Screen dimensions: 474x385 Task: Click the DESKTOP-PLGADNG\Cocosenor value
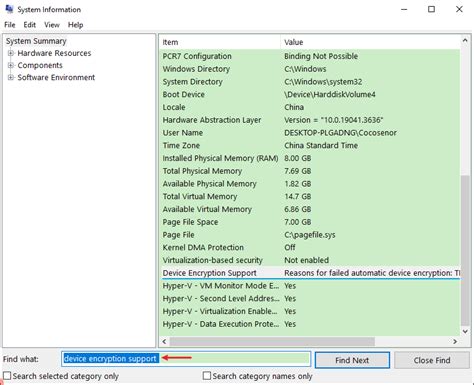[x=340, y=133]
